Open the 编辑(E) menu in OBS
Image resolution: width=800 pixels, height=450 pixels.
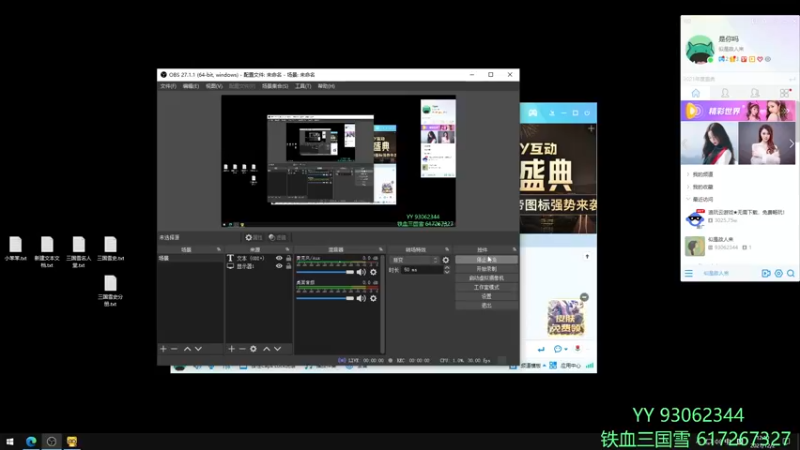coord(190,86)
